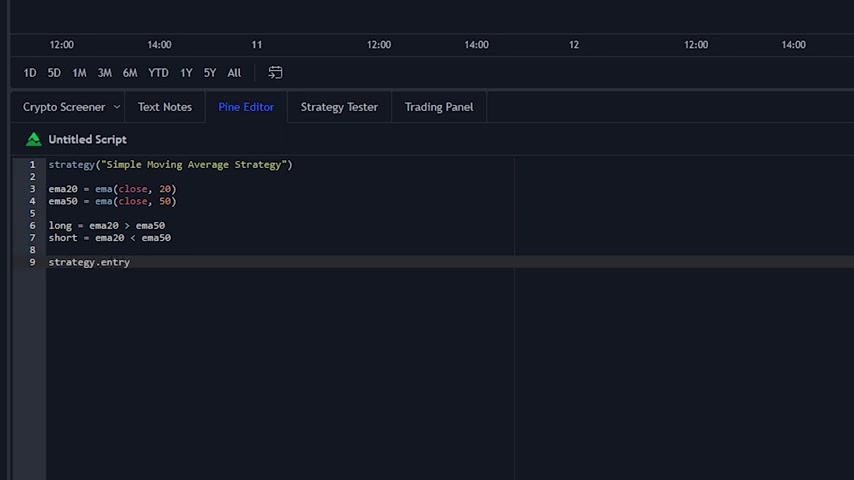Click the Untitled Script title
This screenshot has width=854, height=480.
coord(88,139)
